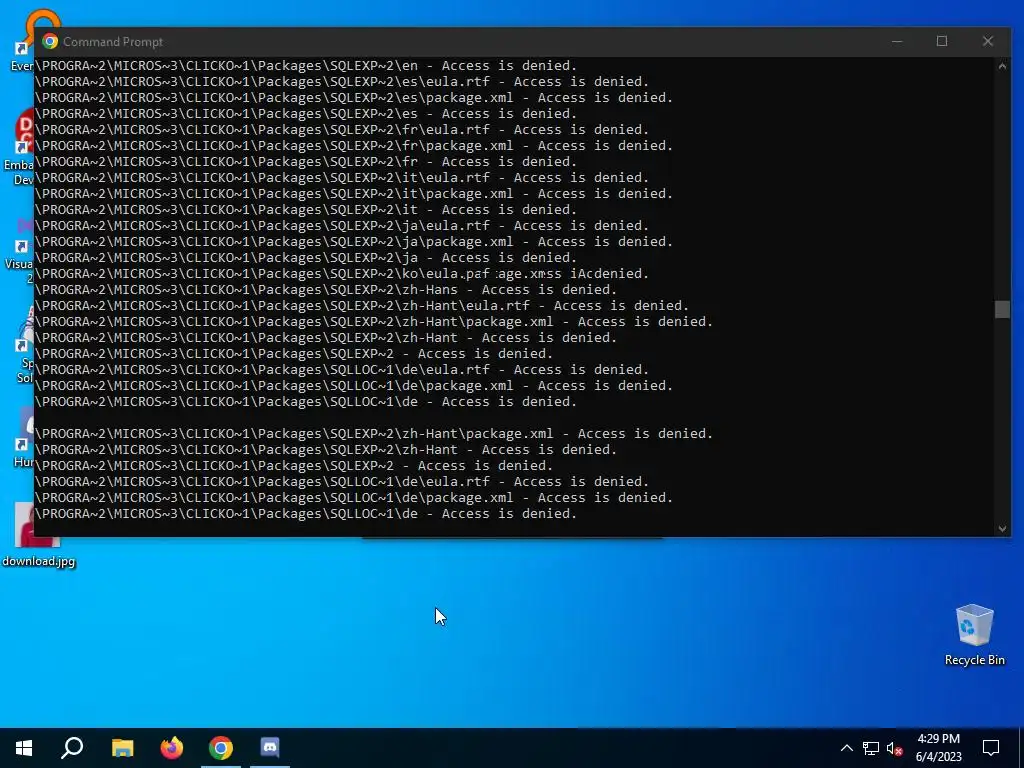This screenshot has width=1024, height=768.
Task: Click the scrollbar down arrow in console
Action: pyautogui.click(x=1002, y=529)
